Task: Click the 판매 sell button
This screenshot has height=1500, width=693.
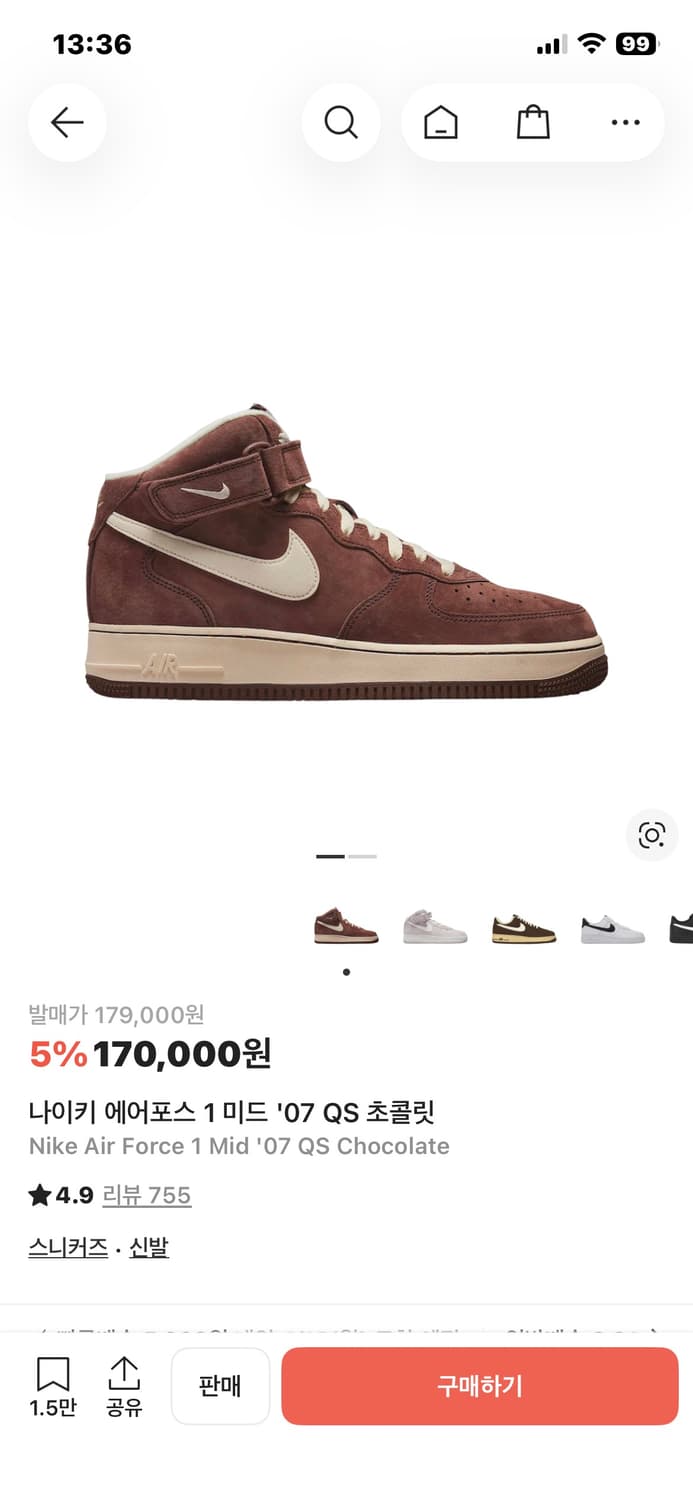Action: coord(220,1386)
